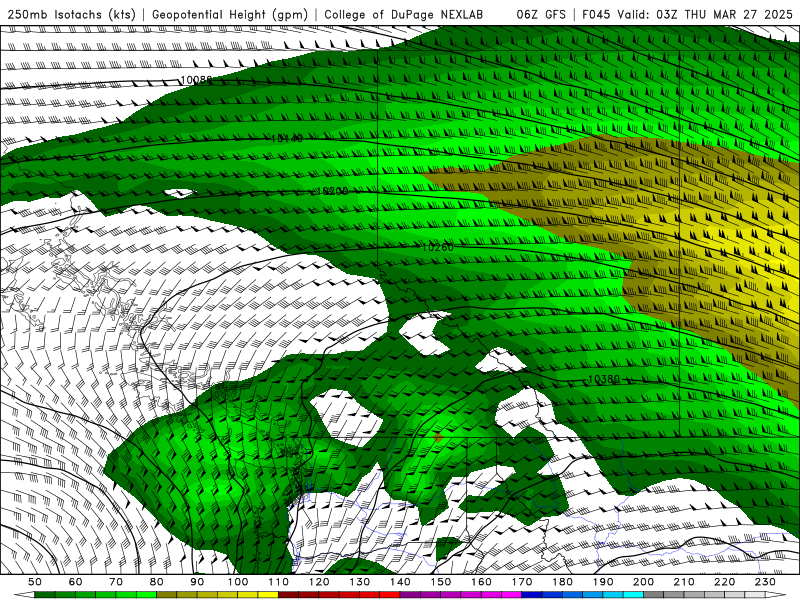This screenshot has width=800, height=600.
Task: Click the 130 label on color scale
Action: click(360, 582)
